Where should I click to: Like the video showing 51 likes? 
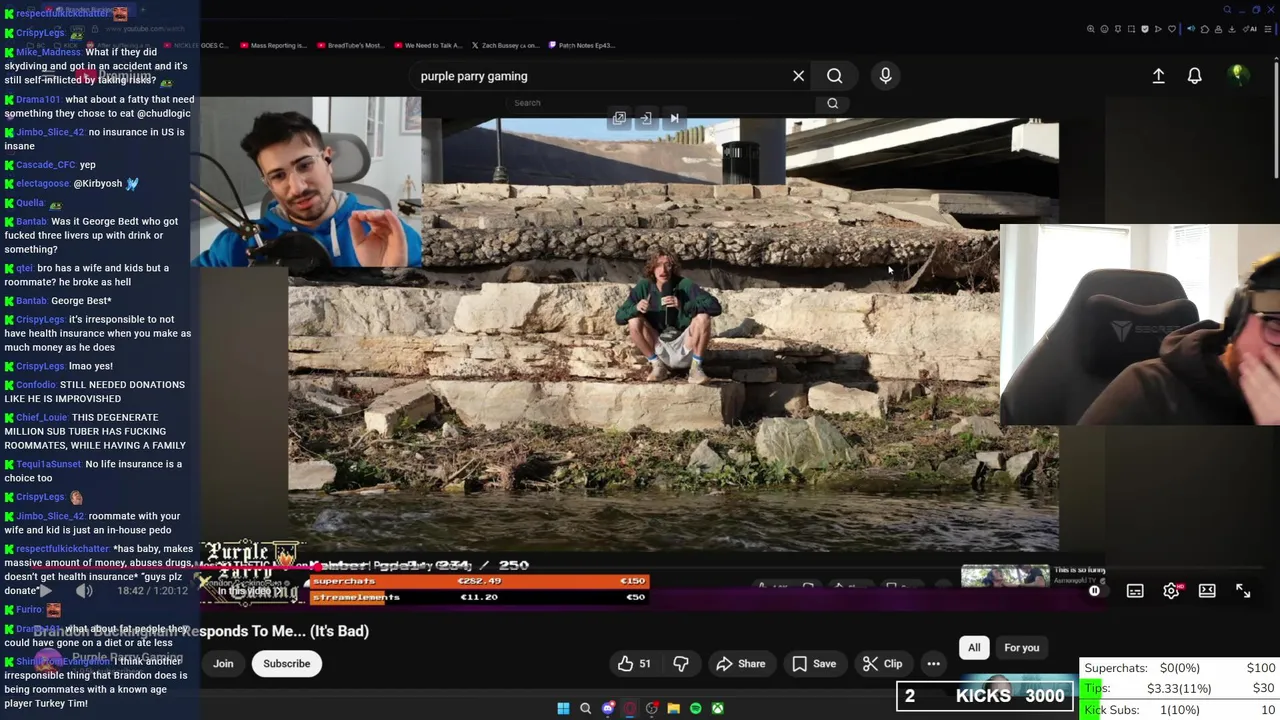[634, 664]
